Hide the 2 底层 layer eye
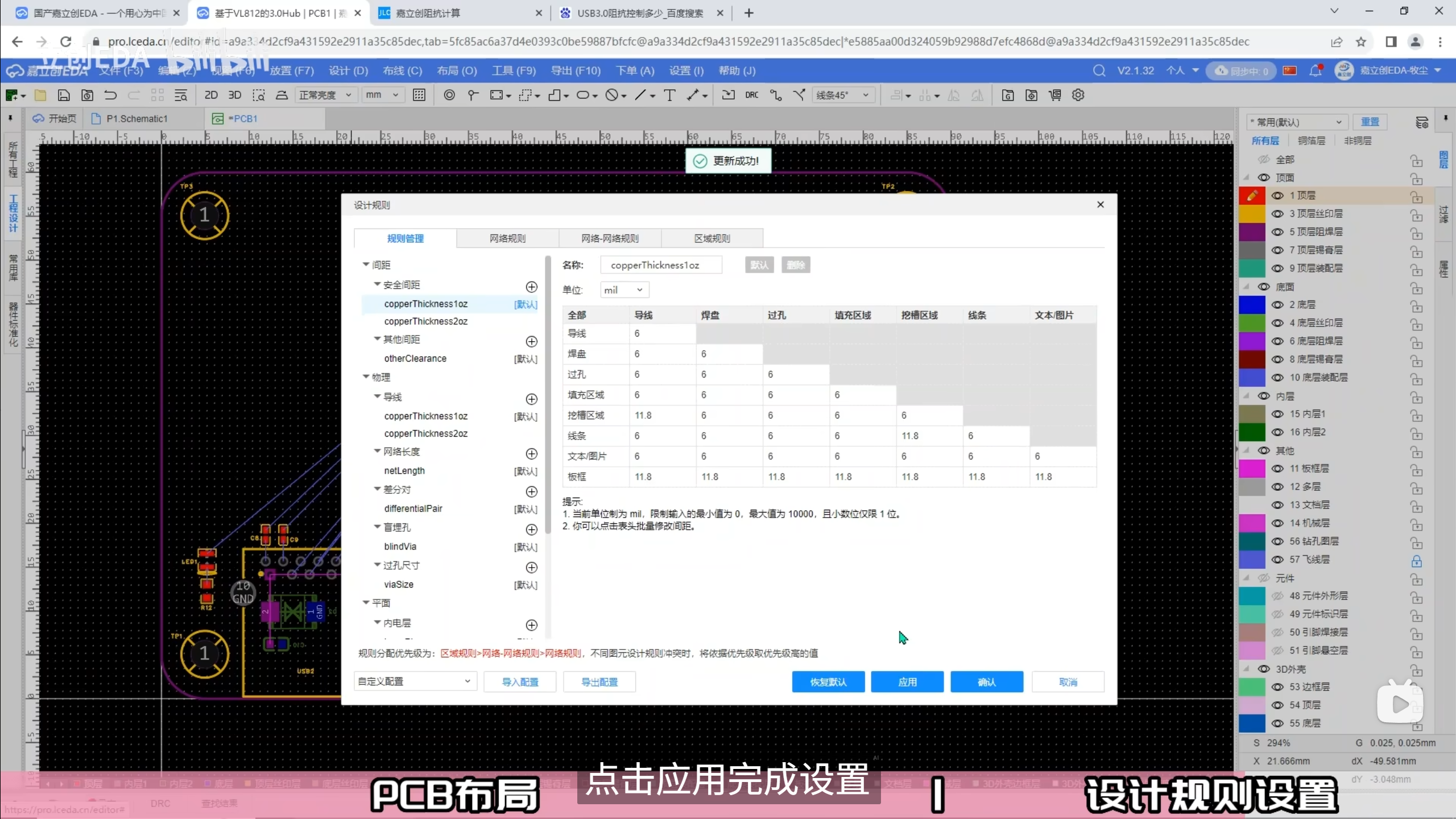The height and width of the screenshot is (819, 1456). click(1277, 305)
